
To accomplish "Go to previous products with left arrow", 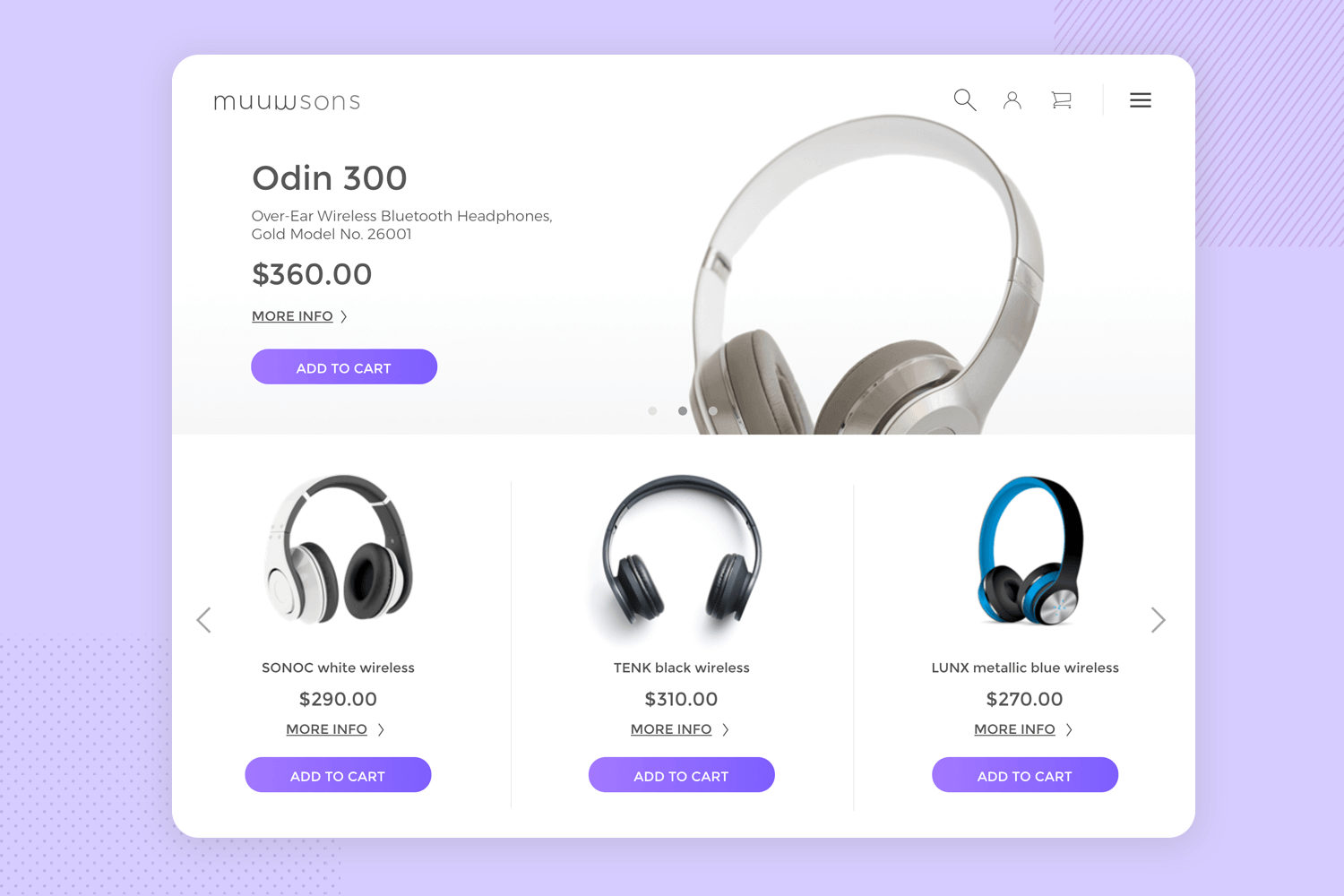I will click(x=204, y=620).
